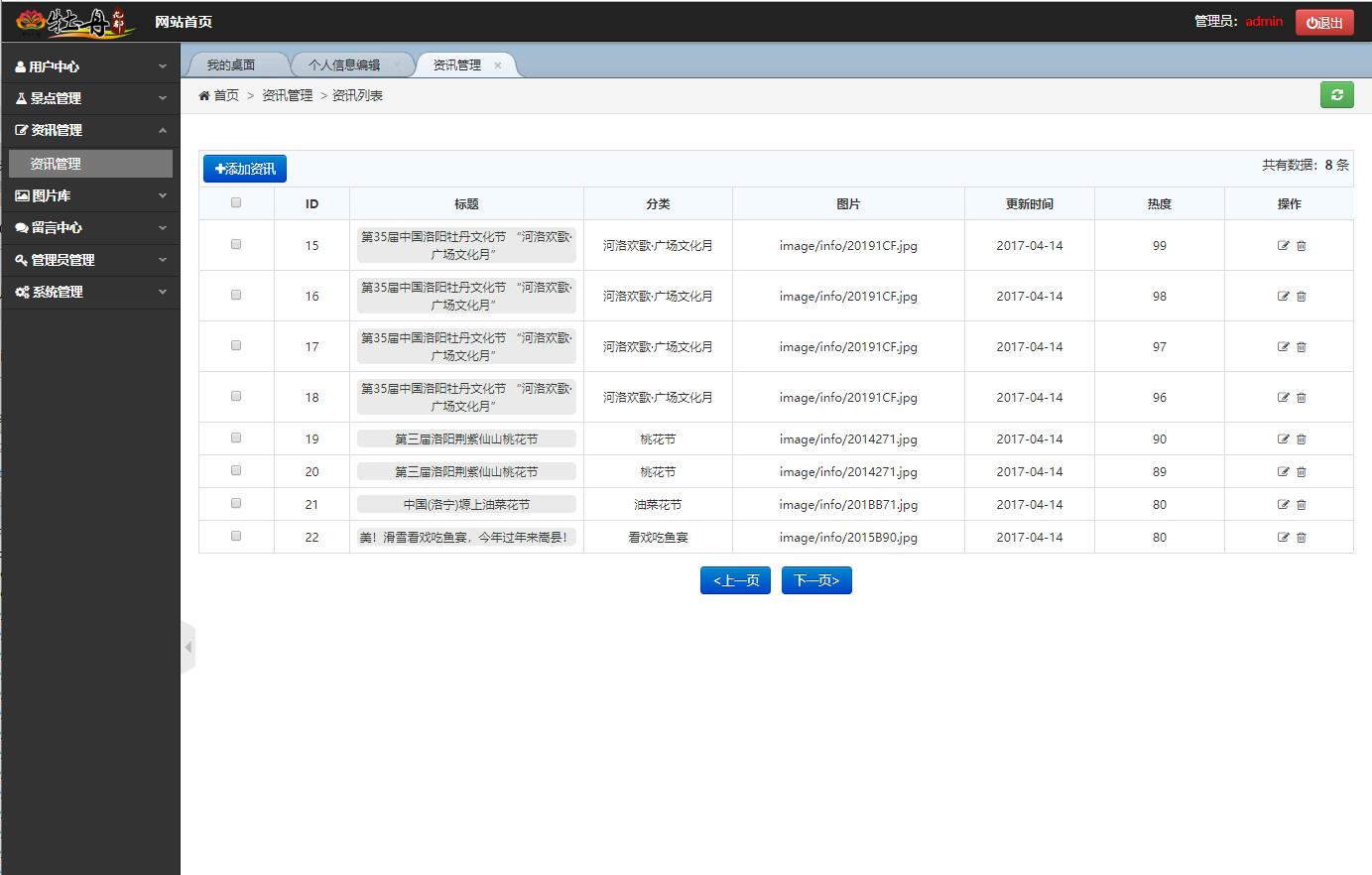Open the edit icon for article ID 15
This screenshot has width=1372, height=875.
[x=1283, y=245]
